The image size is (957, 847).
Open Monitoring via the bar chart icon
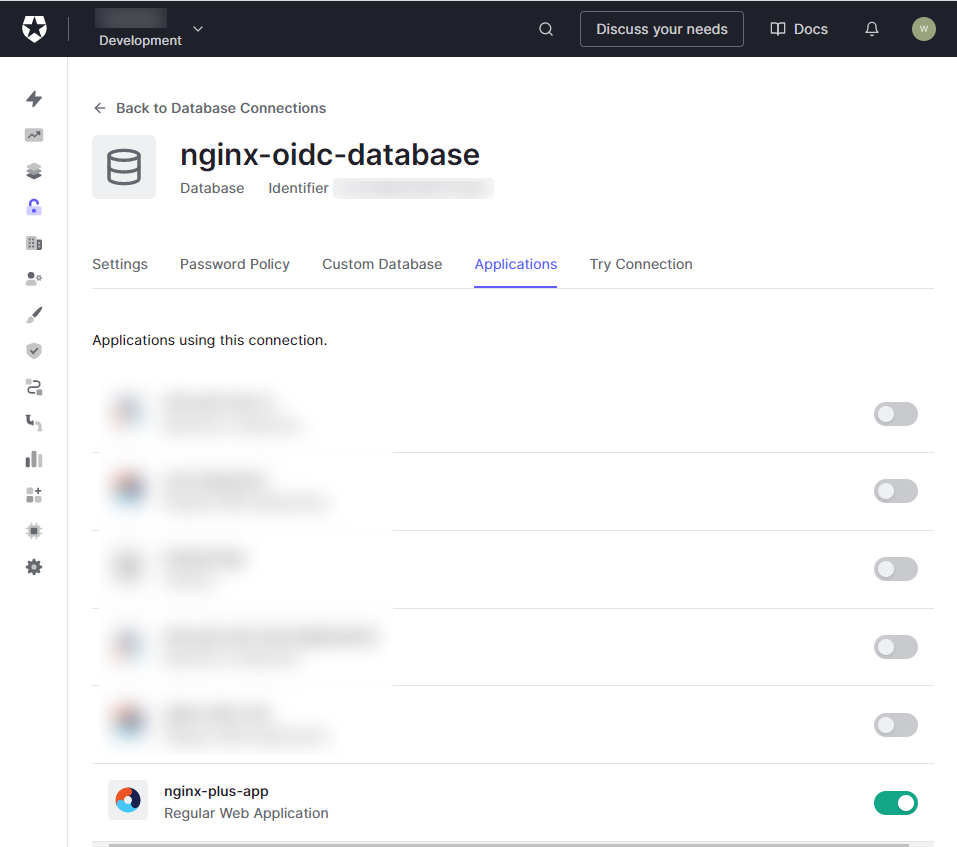[x=33, y=459]
